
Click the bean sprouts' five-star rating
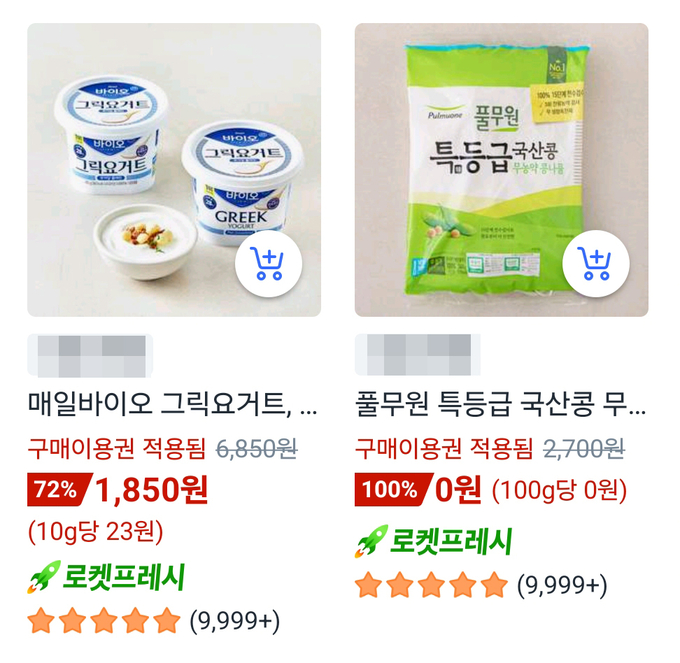(x=431, y=585)
